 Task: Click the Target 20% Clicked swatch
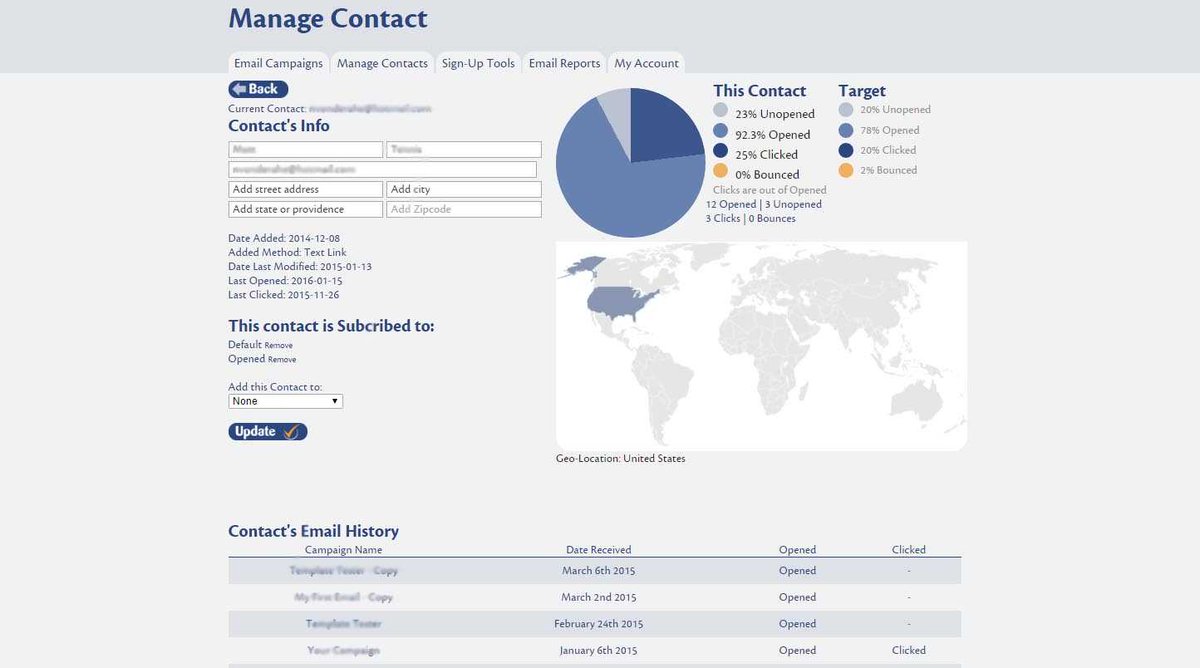pyautogui.click(x=846, y=150)
